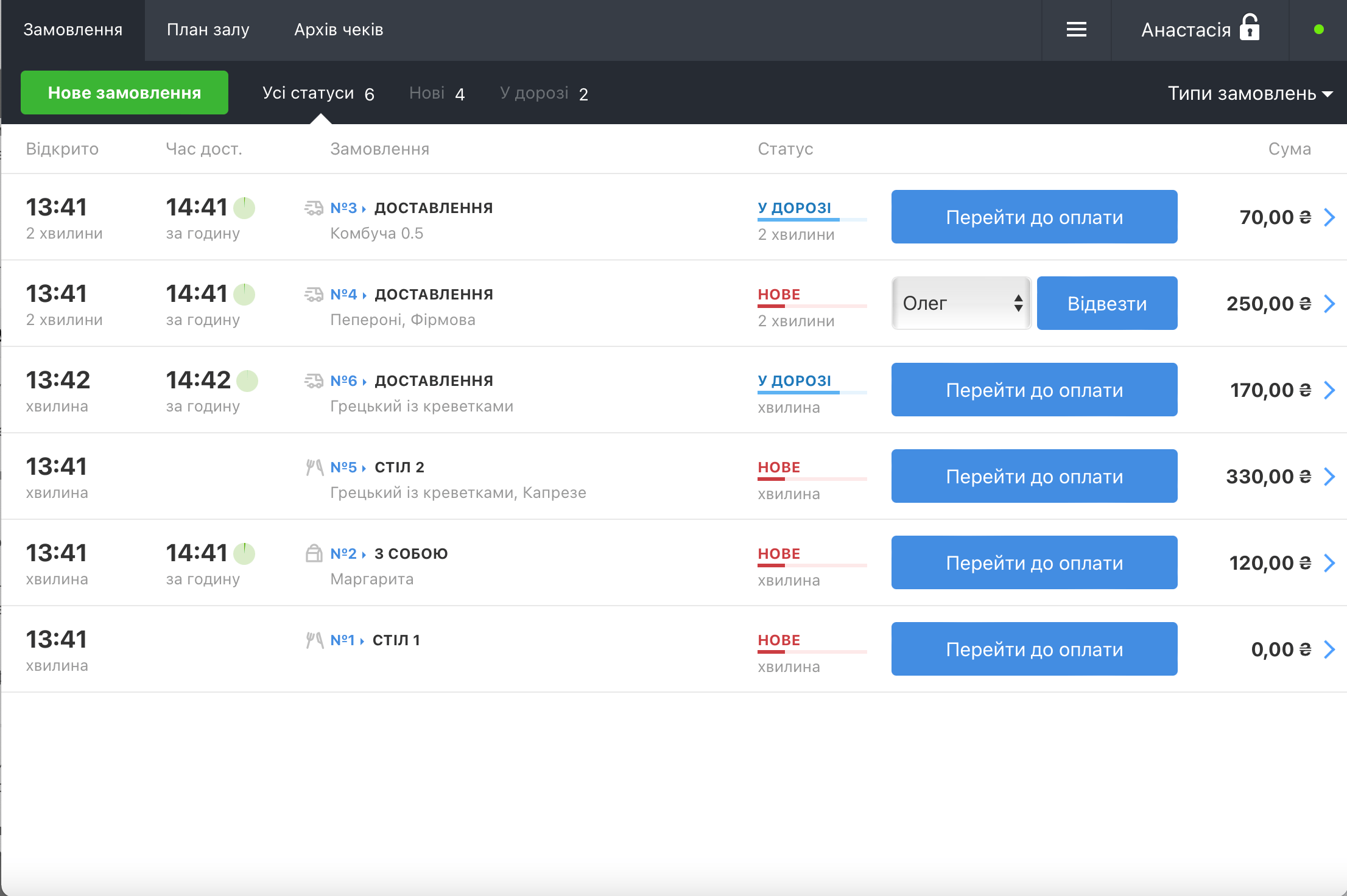Open details arrow for 250,00 ₴ order
Image resolution: width=1347 pixels, height=896 pixels.
pos(1329,304)
